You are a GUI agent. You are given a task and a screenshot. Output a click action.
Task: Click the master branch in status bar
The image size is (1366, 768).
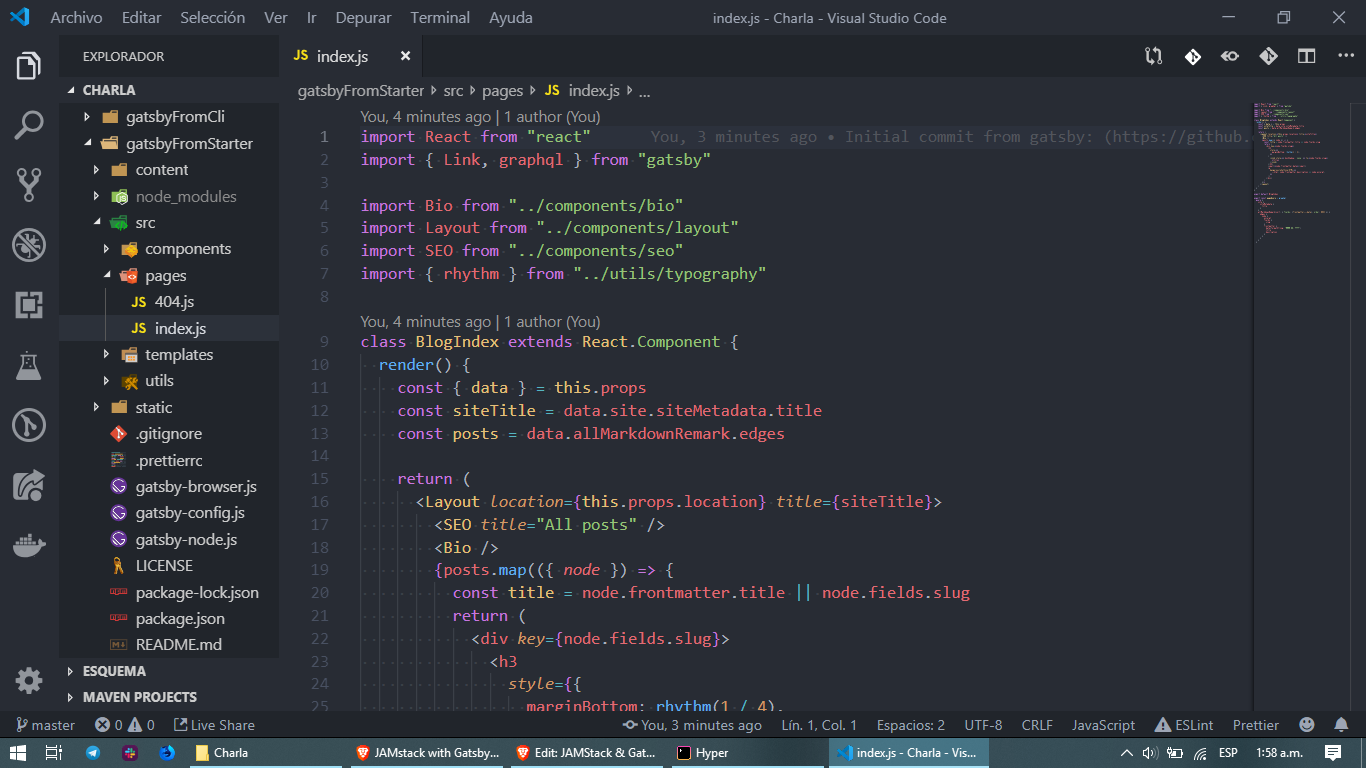45,725
